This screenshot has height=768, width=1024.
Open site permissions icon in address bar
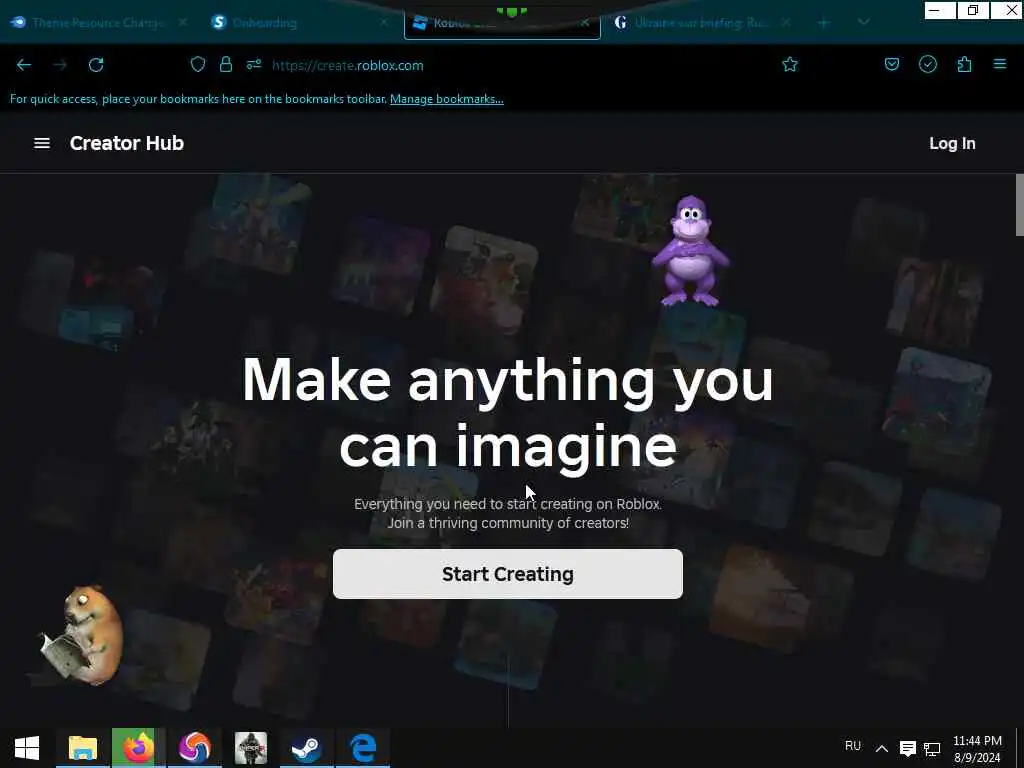[x=254, y=64]
